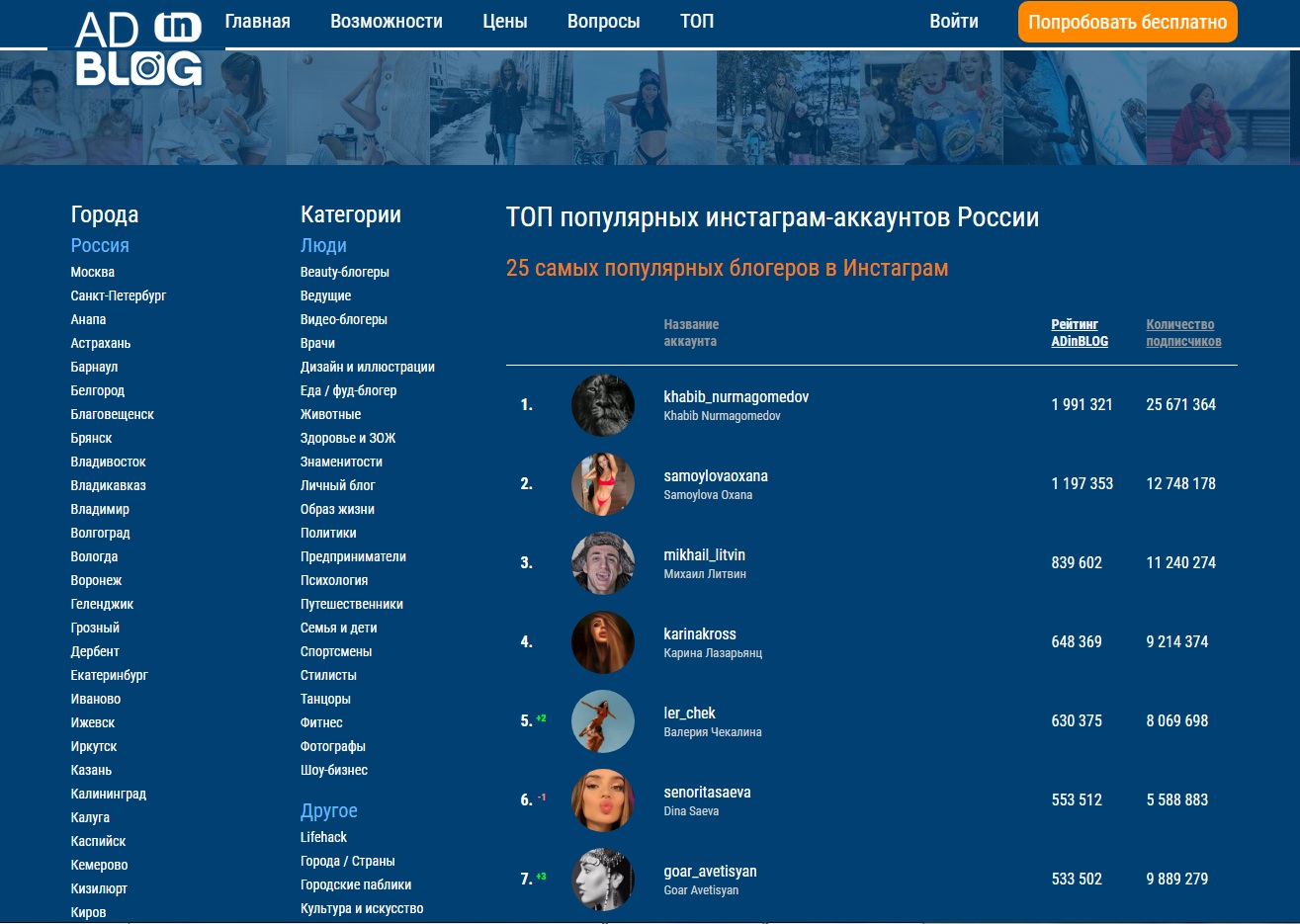The width and height of the screenshot is (1300, 924).
Task: Open Beauty-блогеры category
Action: pos(345,272)
